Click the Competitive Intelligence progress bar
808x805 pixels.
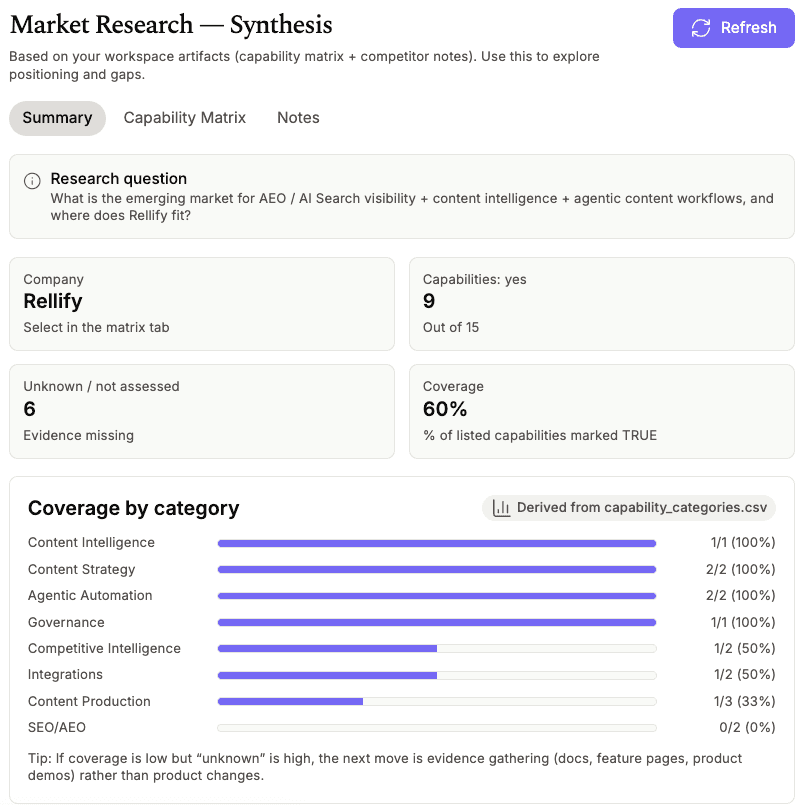[x=437, y=648]
